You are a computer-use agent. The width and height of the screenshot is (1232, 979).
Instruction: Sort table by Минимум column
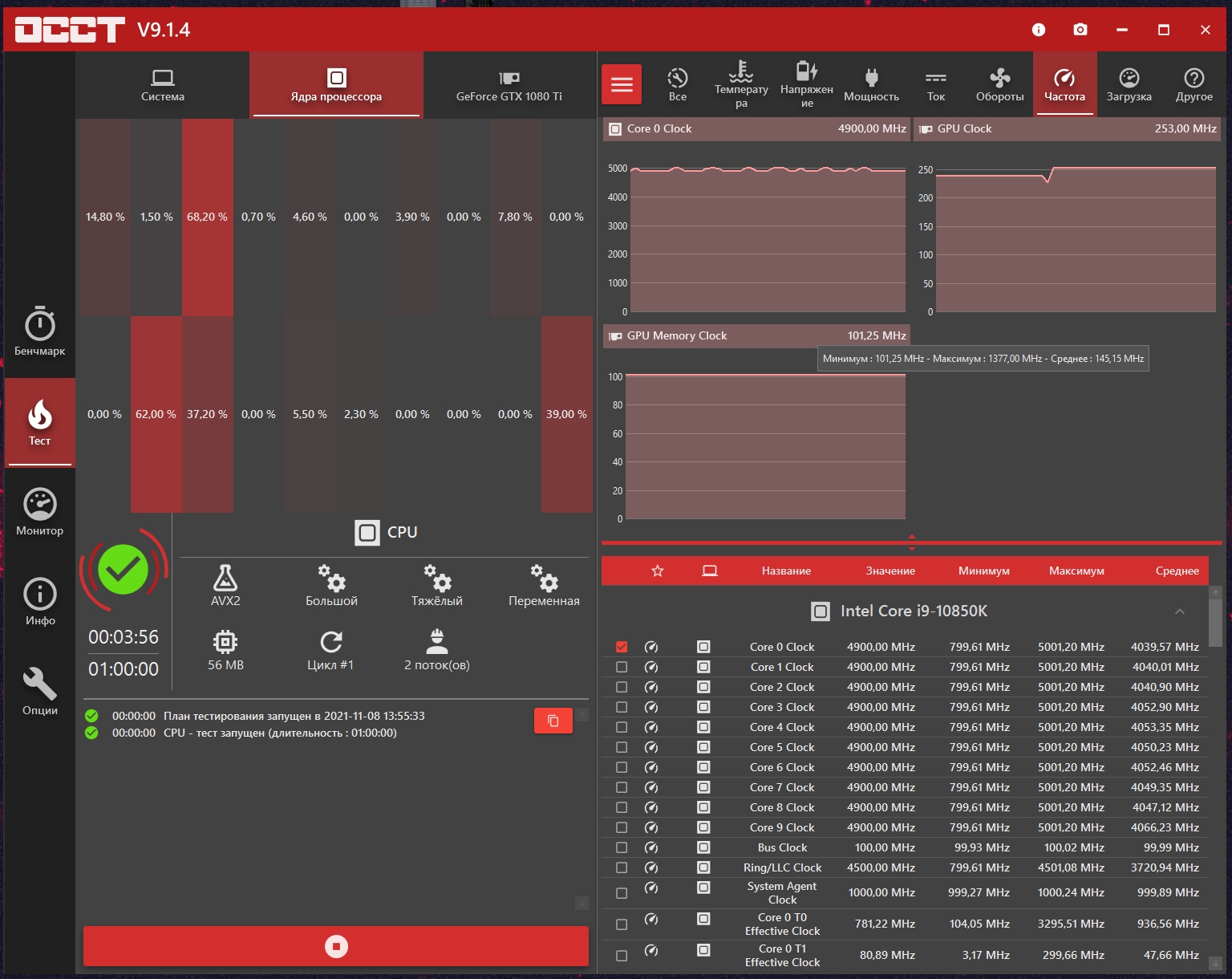tap(984, 571)
